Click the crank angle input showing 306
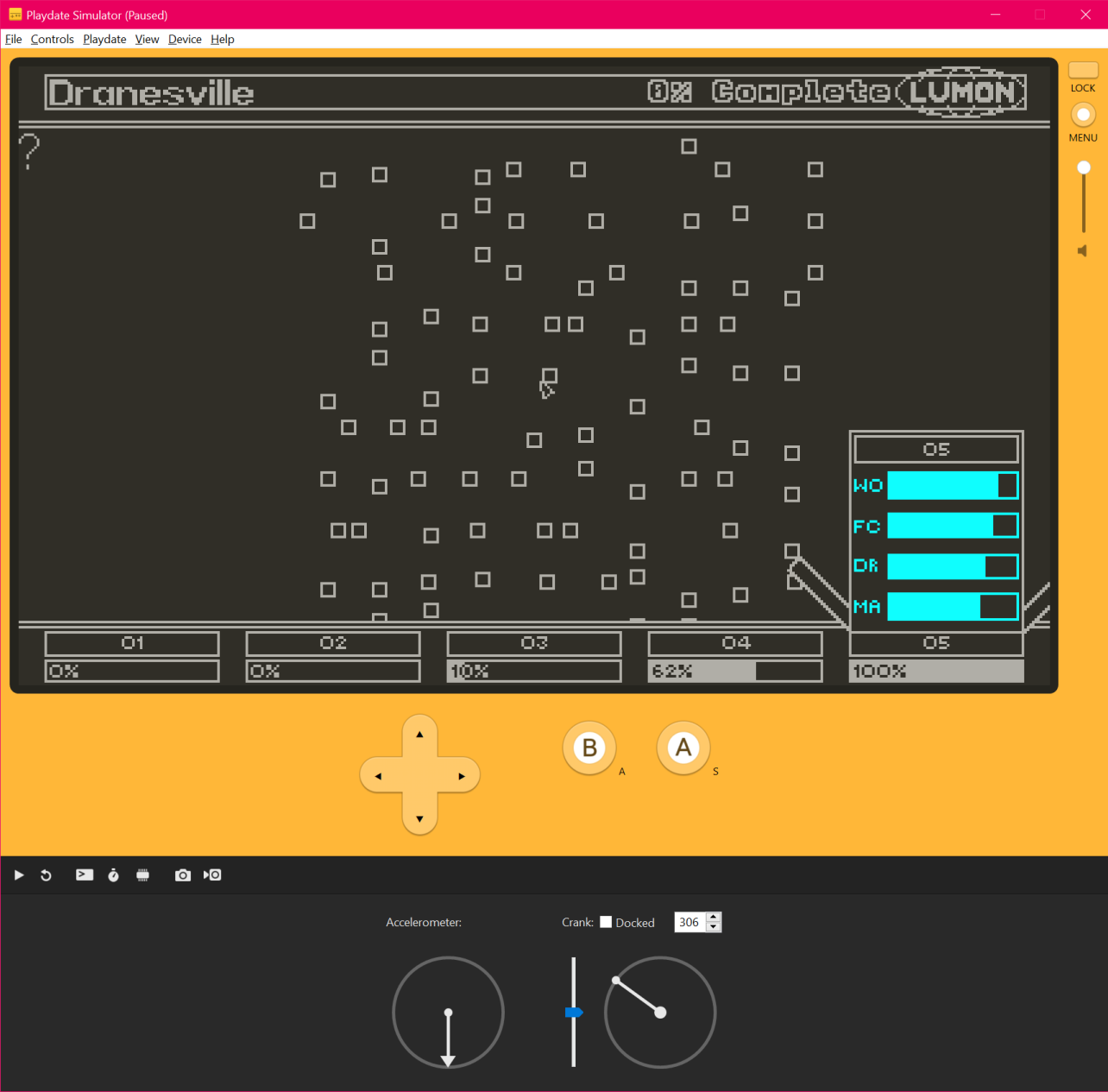The height and width of the screenshot is (1092, 1108). 689,922
